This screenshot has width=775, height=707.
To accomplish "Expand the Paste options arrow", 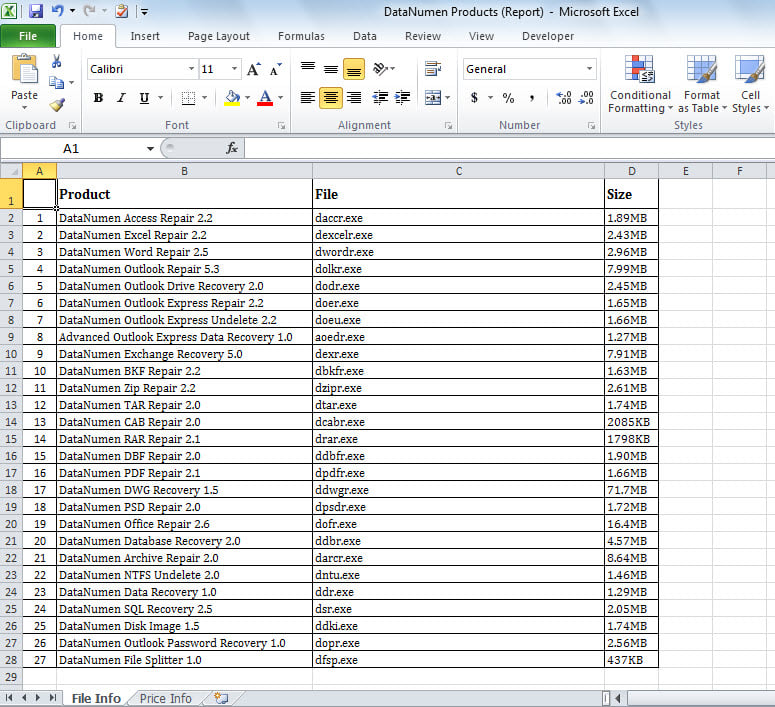I will pos(24,107).
